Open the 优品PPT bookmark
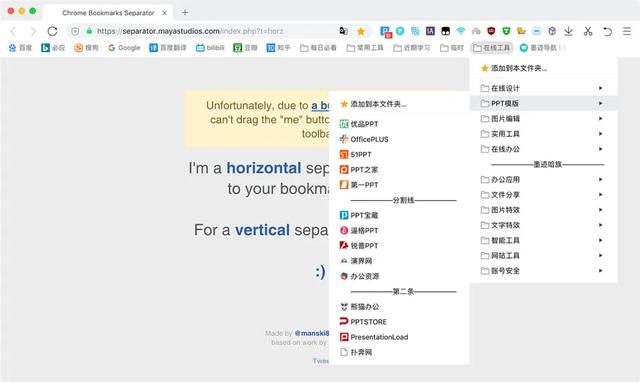 coord(399,124)
